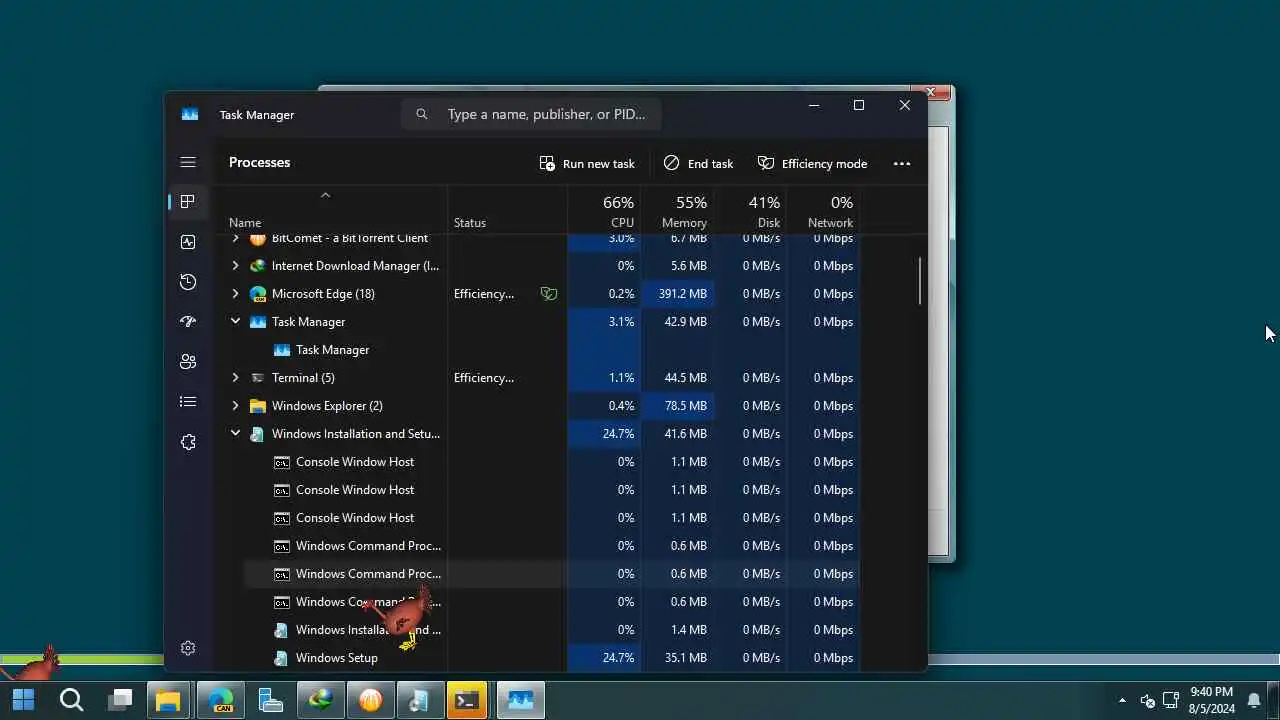Click the Task Manager search box
This screenshot has width=1280, height=720.
531,114
